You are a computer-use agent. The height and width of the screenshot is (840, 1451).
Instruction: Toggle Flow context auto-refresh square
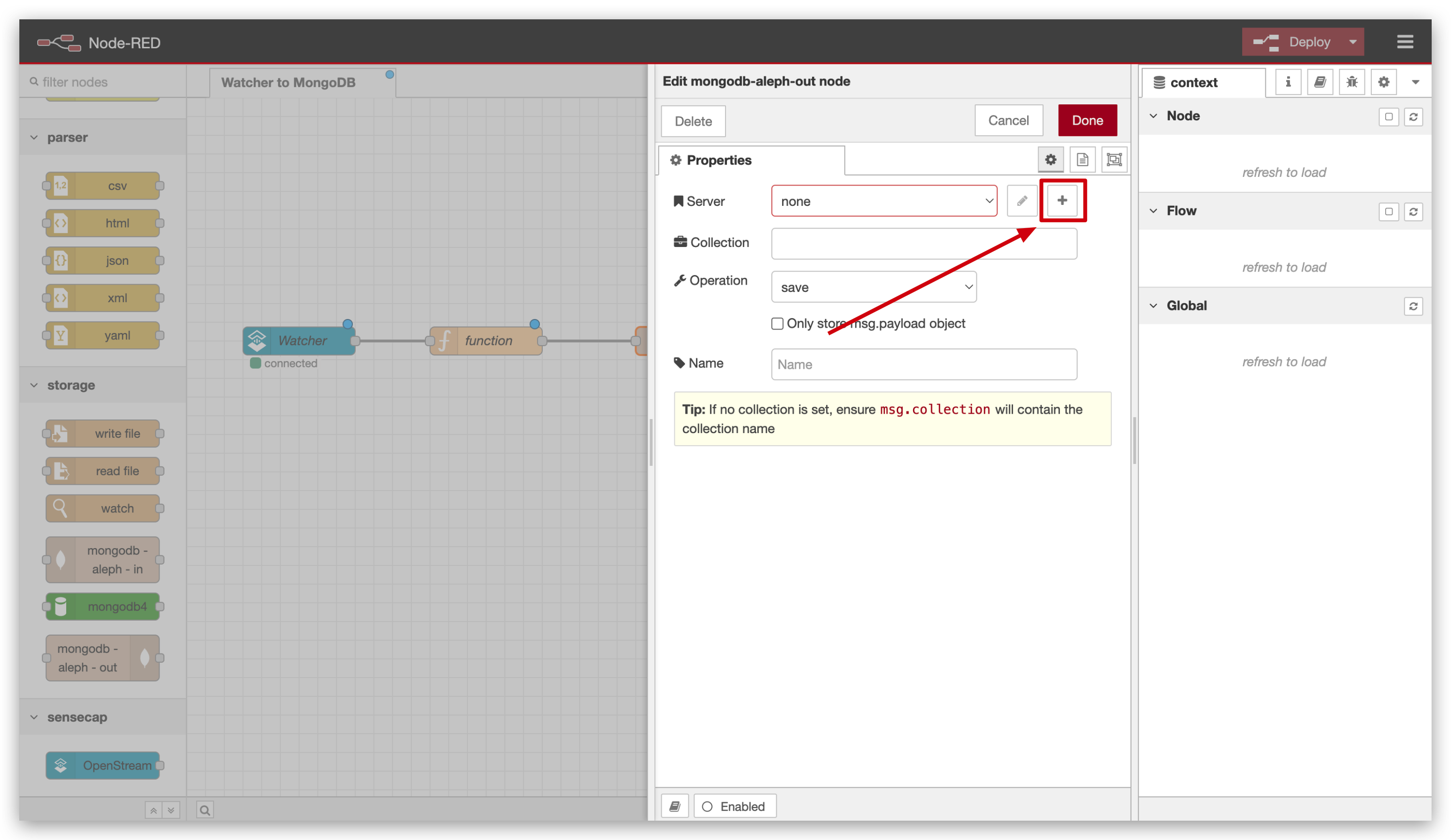coord(1388,212)
